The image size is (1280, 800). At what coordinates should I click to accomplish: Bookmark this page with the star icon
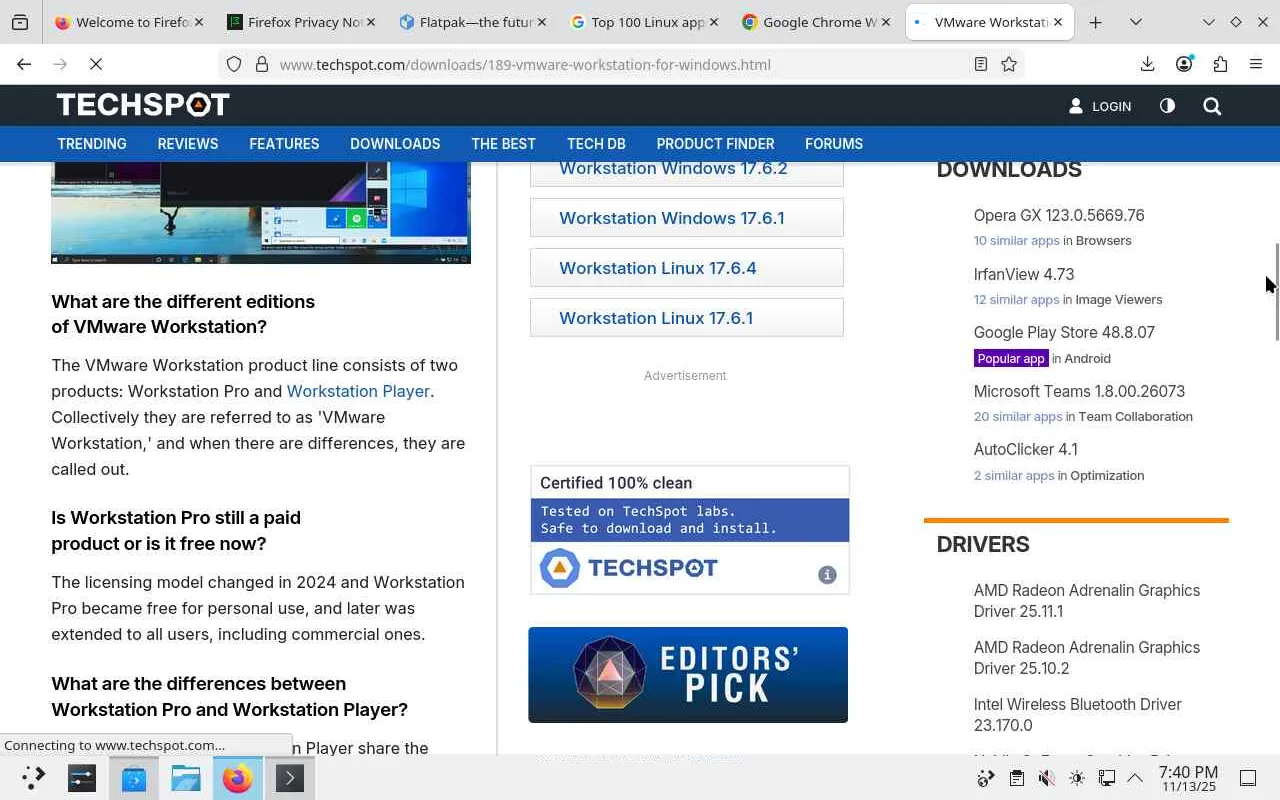coord(1009,64)
